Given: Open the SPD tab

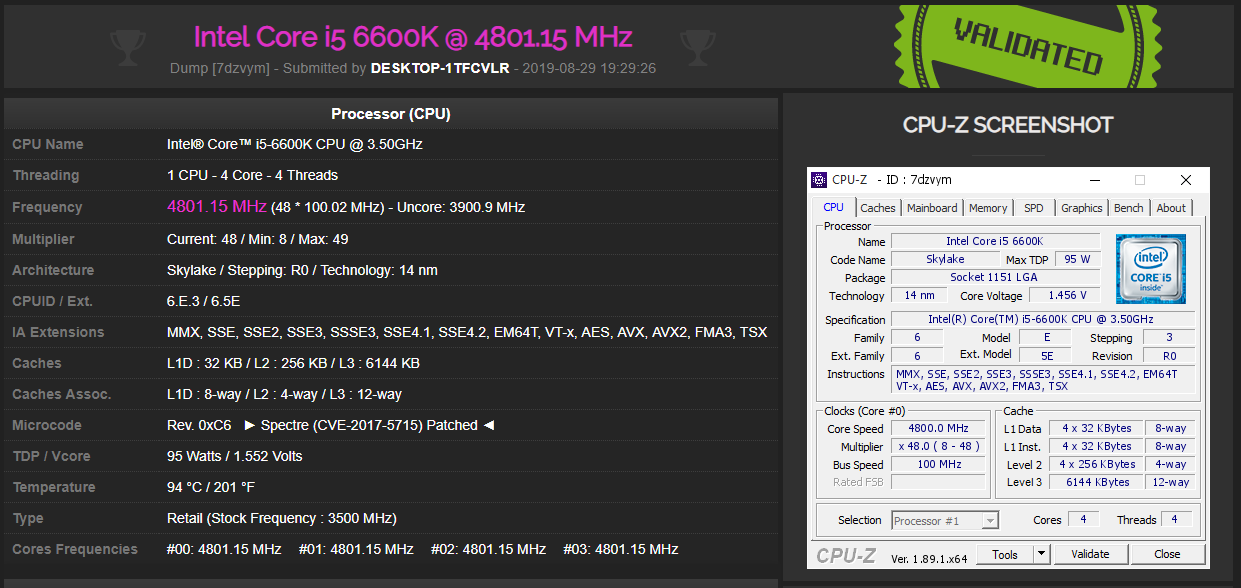Looking at the screenshot, I should point(1034,208).
